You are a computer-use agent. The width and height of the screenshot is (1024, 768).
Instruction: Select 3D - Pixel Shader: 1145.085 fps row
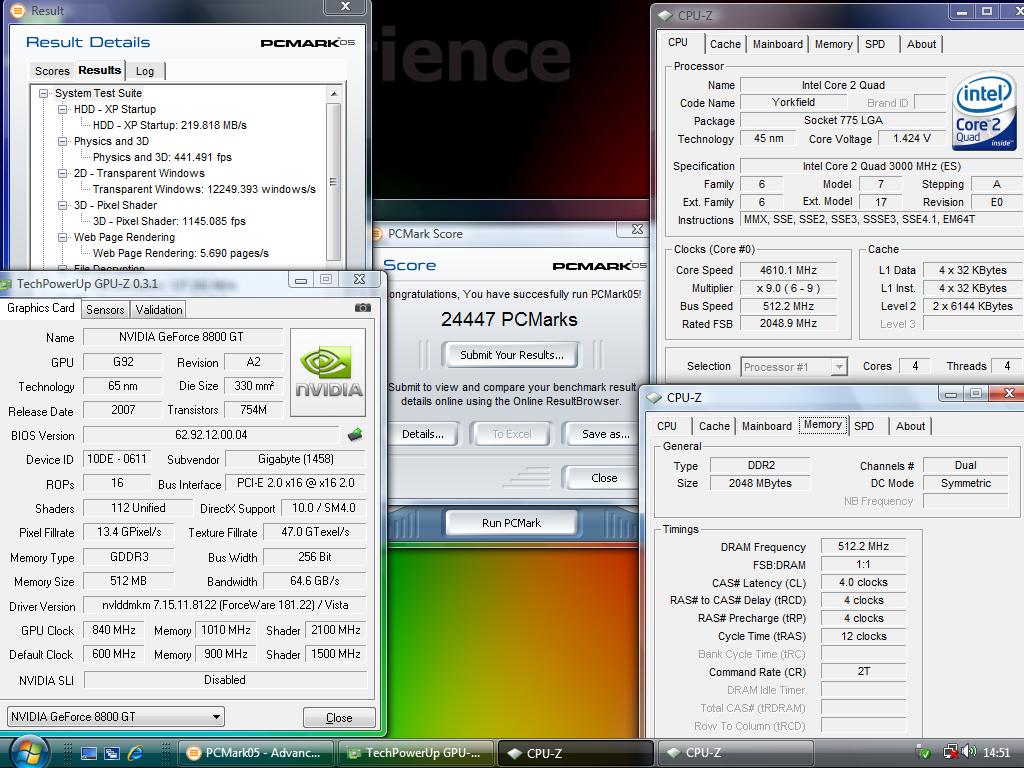(x=169, y=221)
